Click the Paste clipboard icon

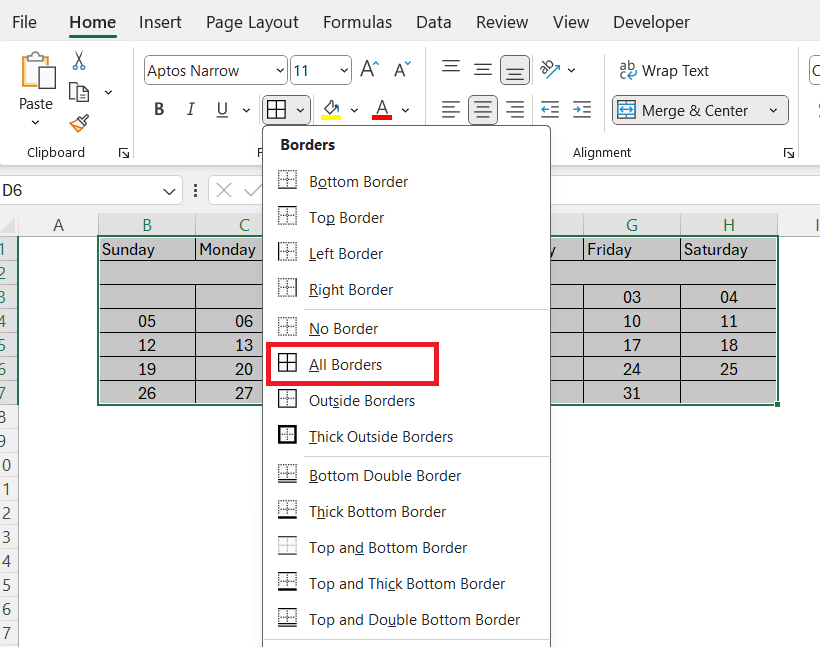(x=38, y=71)
